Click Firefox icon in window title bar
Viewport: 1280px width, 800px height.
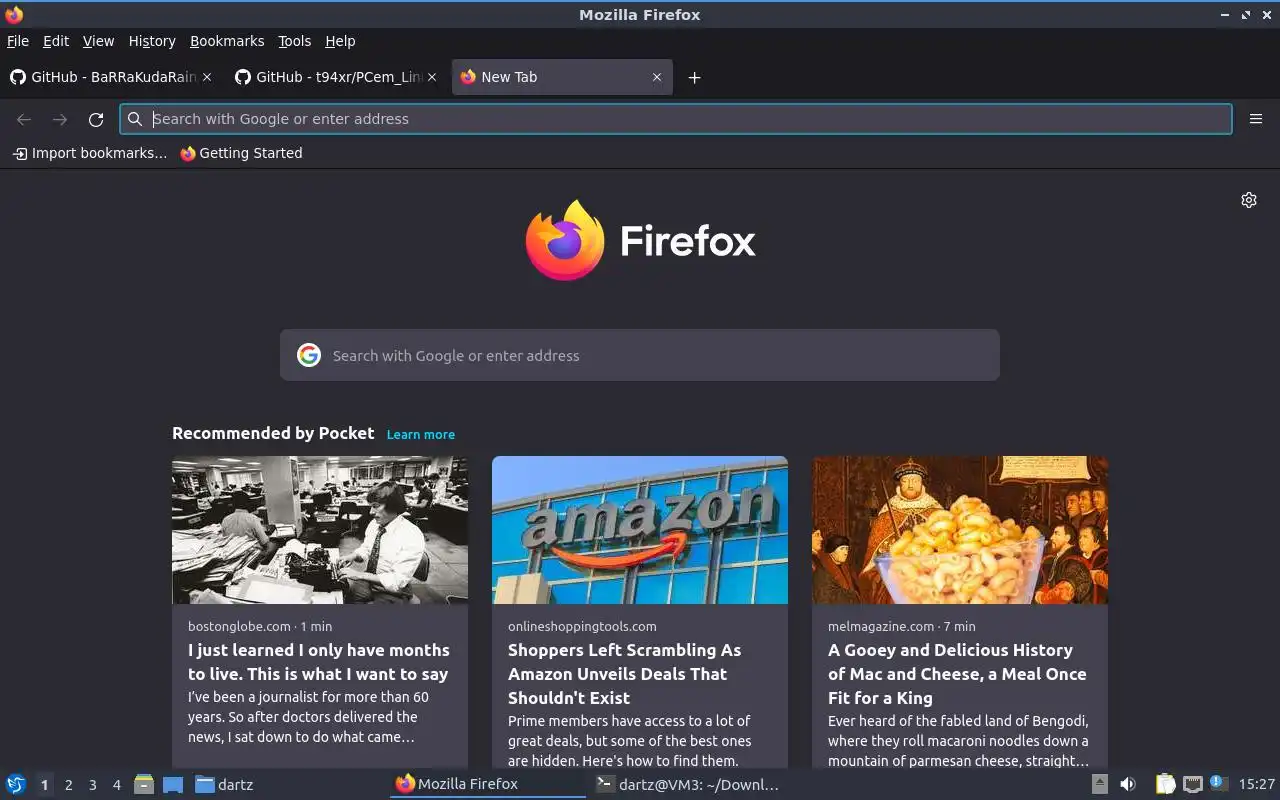point(14,14)
